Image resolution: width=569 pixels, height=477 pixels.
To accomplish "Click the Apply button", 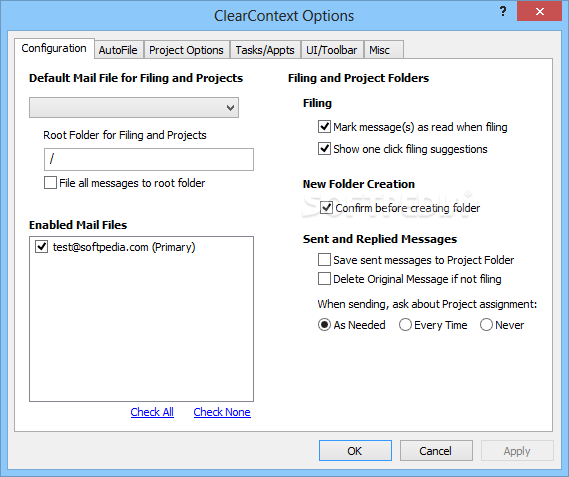I will point(517,450).
